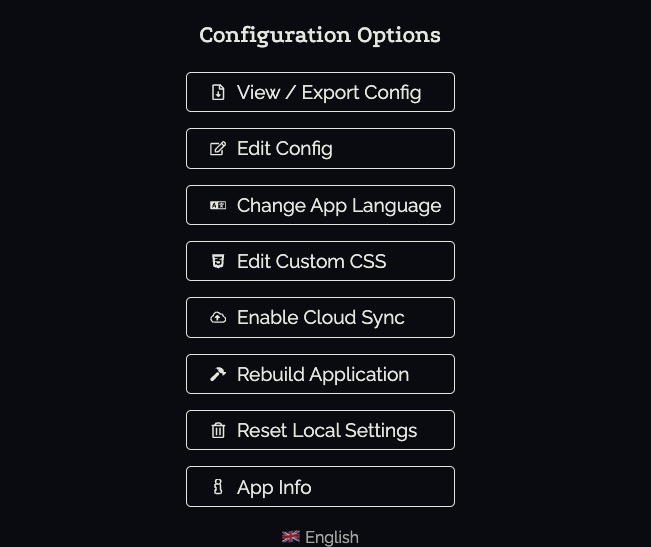The height and width of the screenshot is (547, 651).
Task: Click the cloud upload icon
Action: [218, 318]
